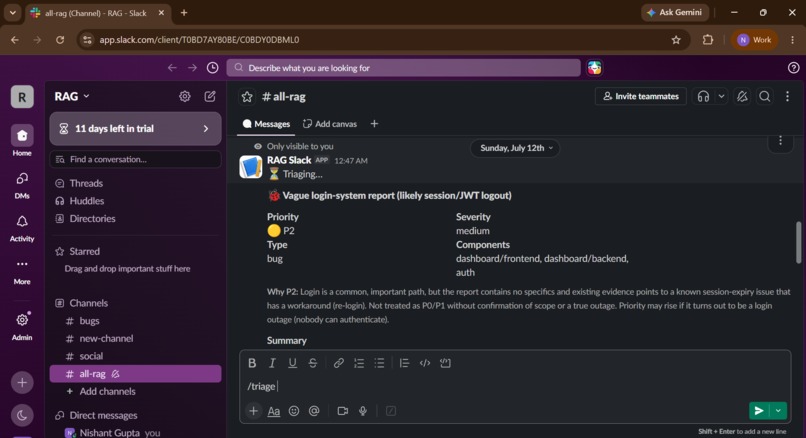
Task: Record a video clip
Action: pos(342,411)
